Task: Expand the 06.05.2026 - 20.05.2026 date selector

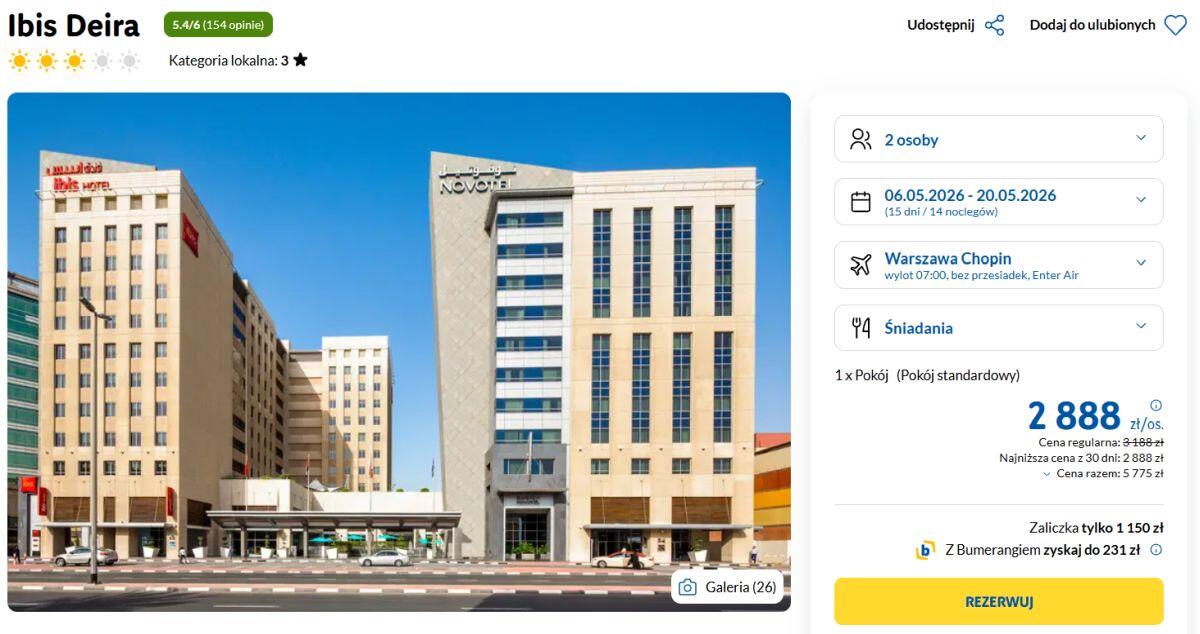Action: pyautogui.click(x=999, y=202)
